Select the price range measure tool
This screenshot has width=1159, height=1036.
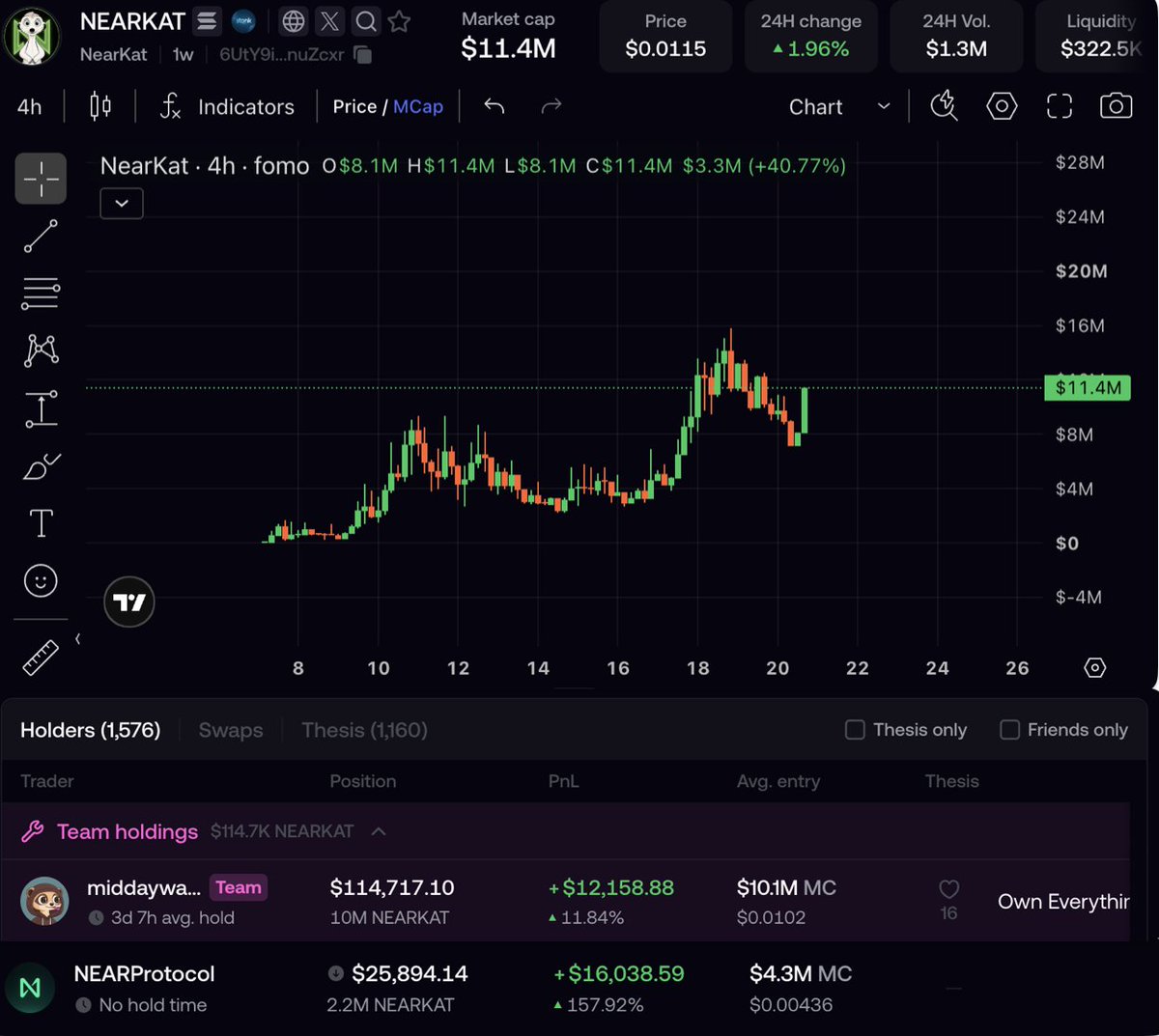(x=41, y=408)
